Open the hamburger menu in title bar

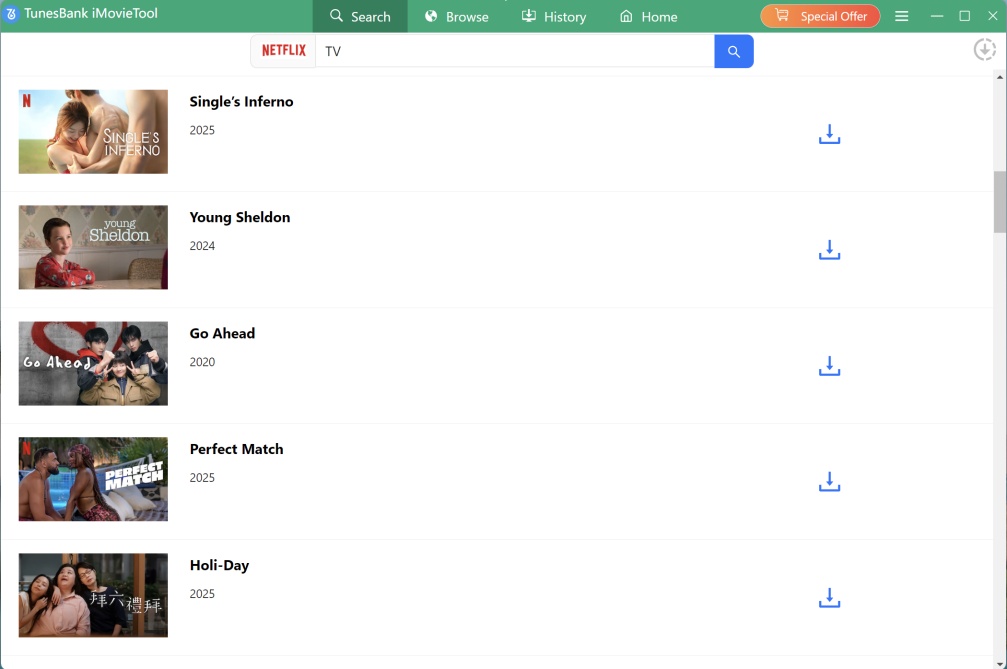pos(901,16)
